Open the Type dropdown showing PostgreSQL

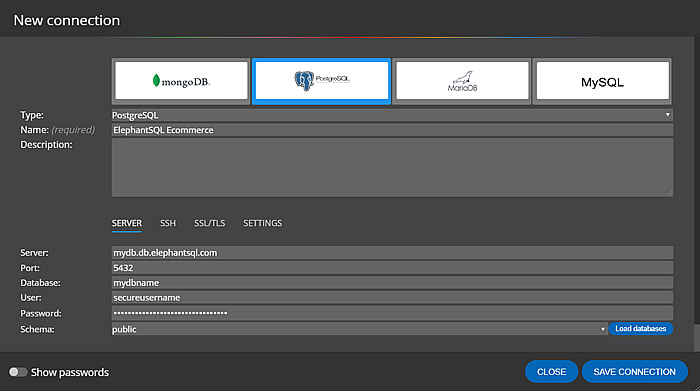click(392, 115)
